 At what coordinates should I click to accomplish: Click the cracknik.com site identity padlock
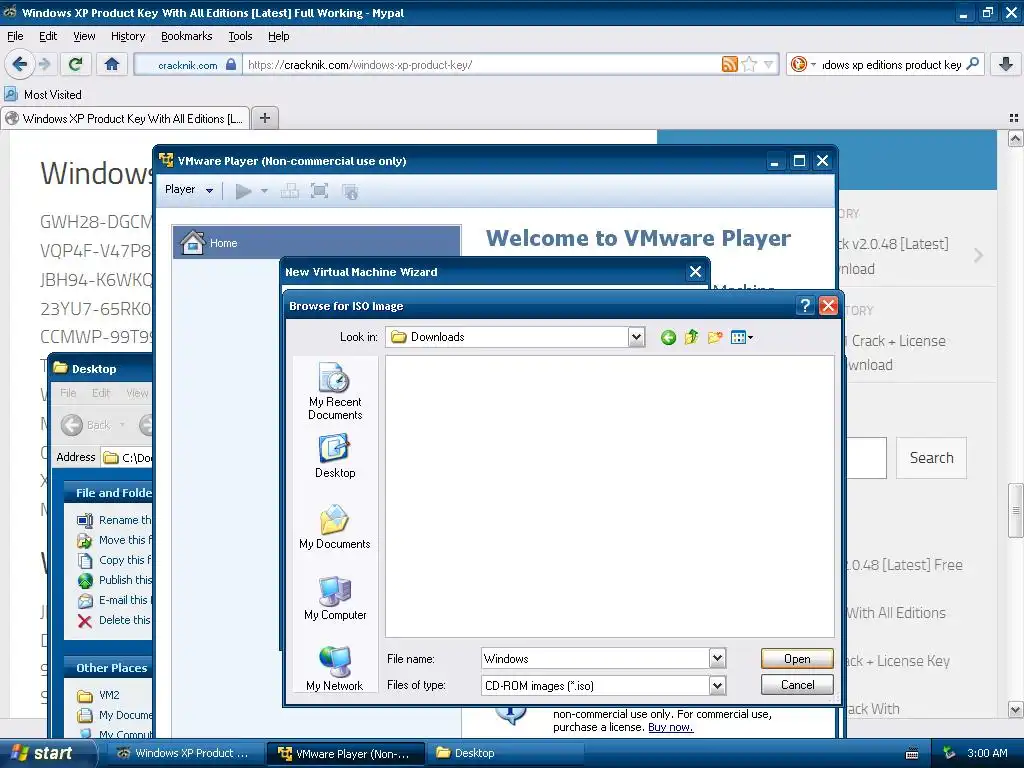pyautogui.click(x=231, y=64)
